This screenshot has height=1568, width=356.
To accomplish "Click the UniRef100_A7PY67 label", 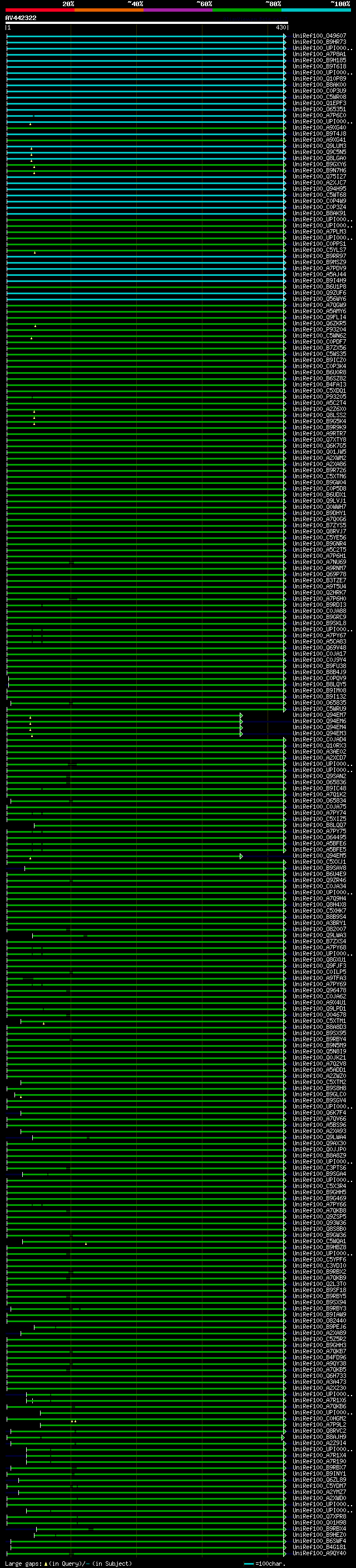I will (x=319, y=635).
